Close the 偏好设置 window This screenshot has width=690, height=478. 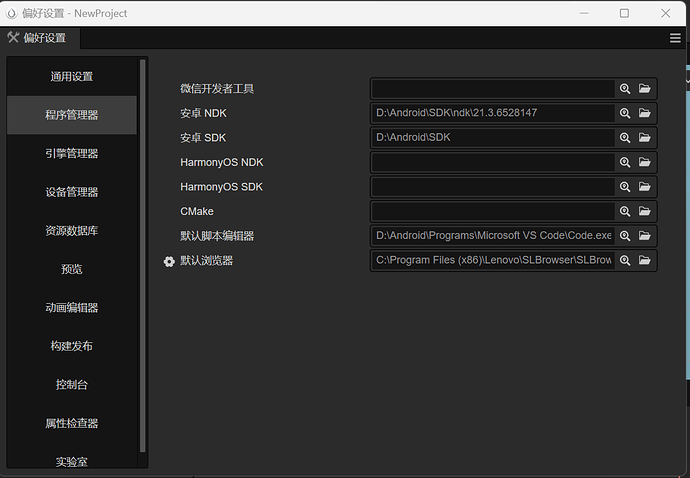pos(665,13)
